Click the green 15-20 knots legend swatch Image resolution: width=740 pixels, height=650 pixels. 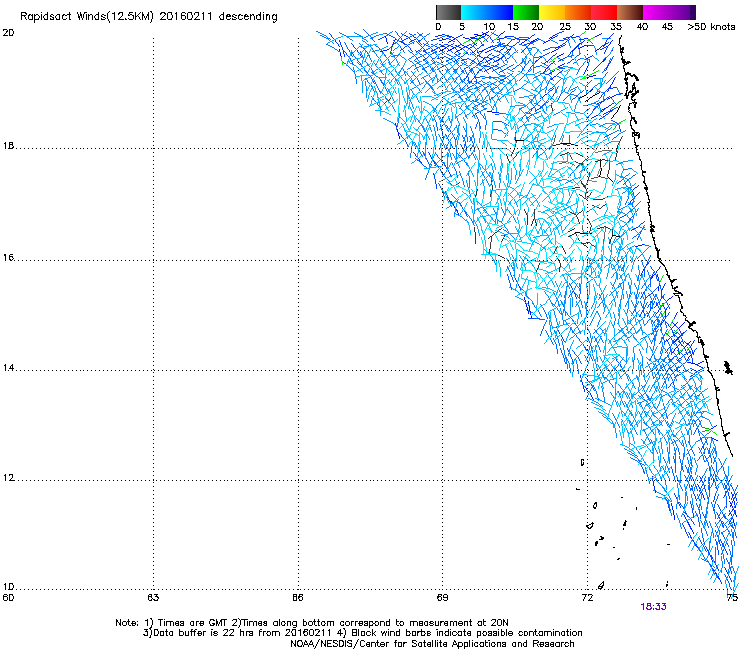pos(526,12)
